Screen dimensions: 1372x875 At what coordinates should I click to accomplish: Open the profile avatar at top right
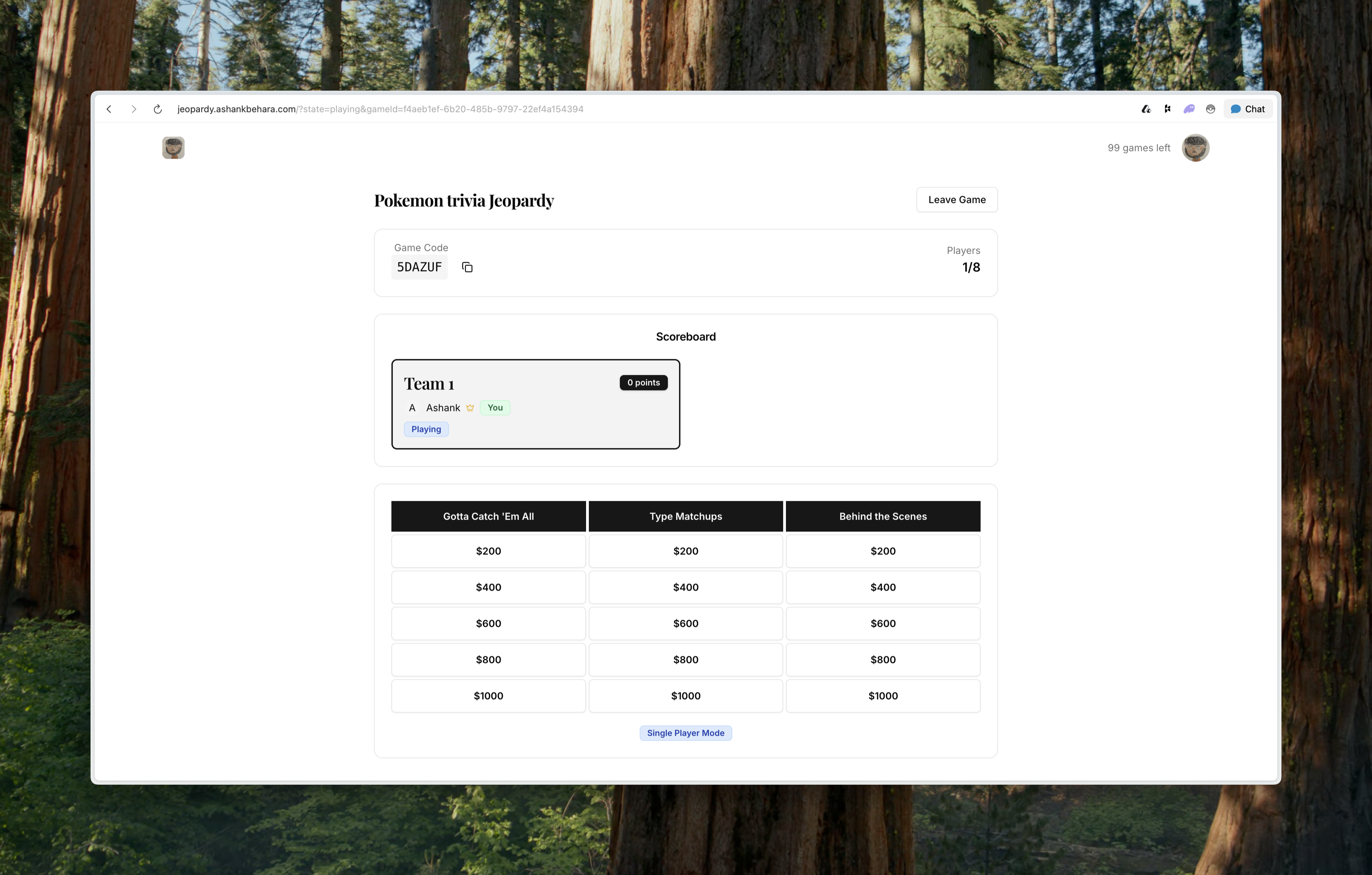click(1195, 148)
